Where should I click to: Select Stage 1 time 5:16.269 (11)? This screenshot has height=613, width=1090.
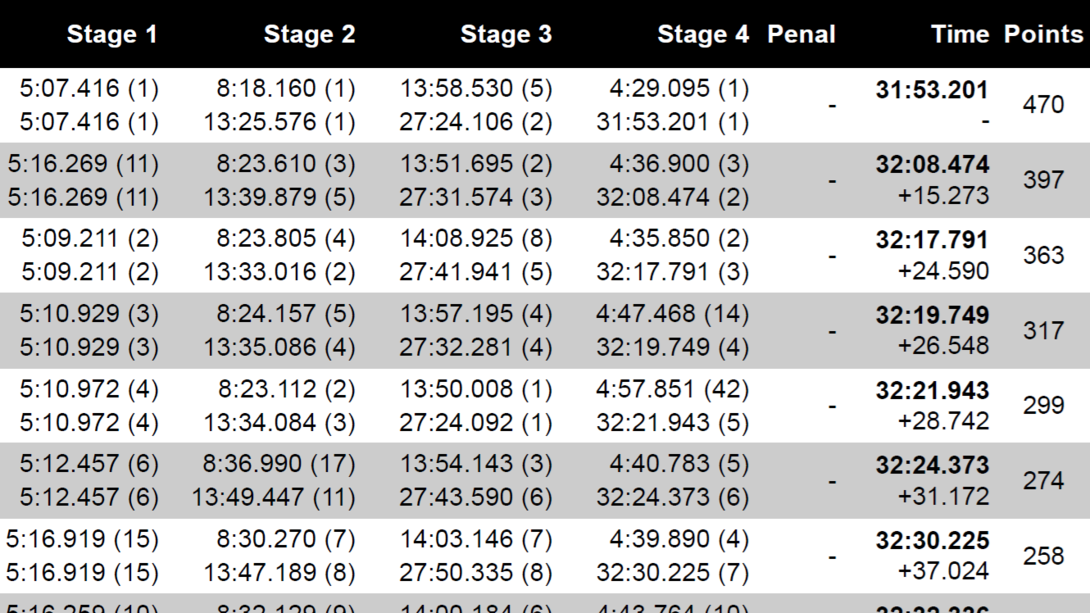[83, 164]
